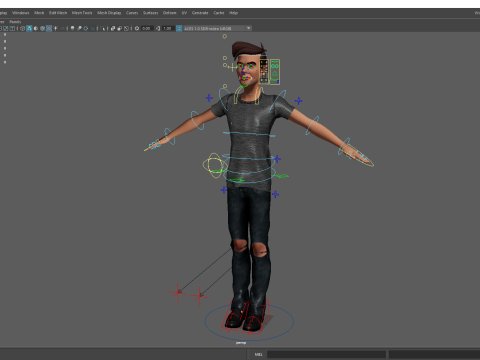Viewport: 480px width, 360px height.
Task: Open the Windows menu
Action: click(x=20, y=13)
